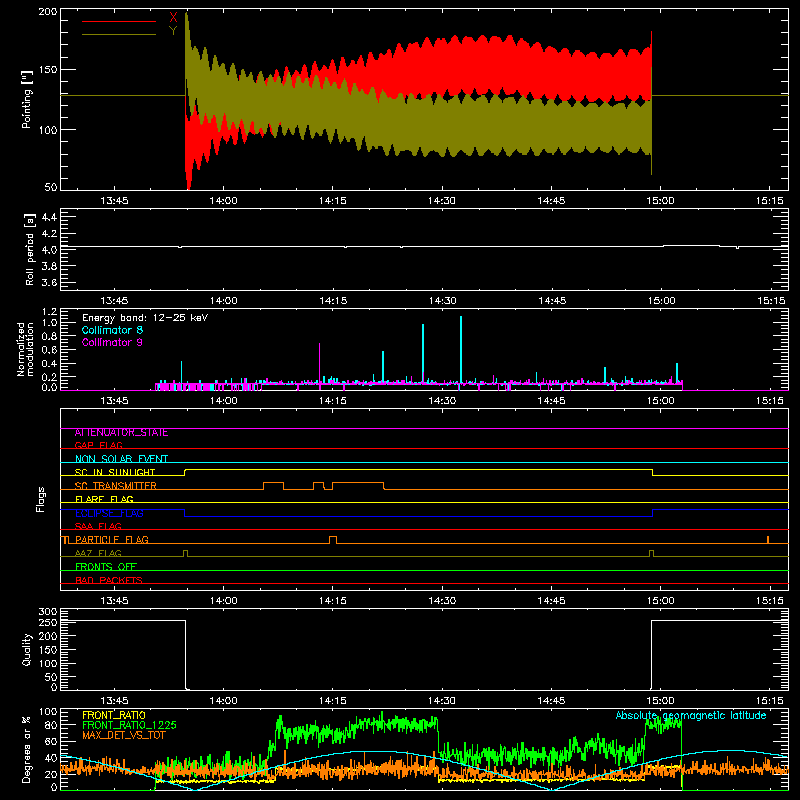Click the Normalized modulation axis title
Screen dimensions: 800x800
tap(25, 349)
